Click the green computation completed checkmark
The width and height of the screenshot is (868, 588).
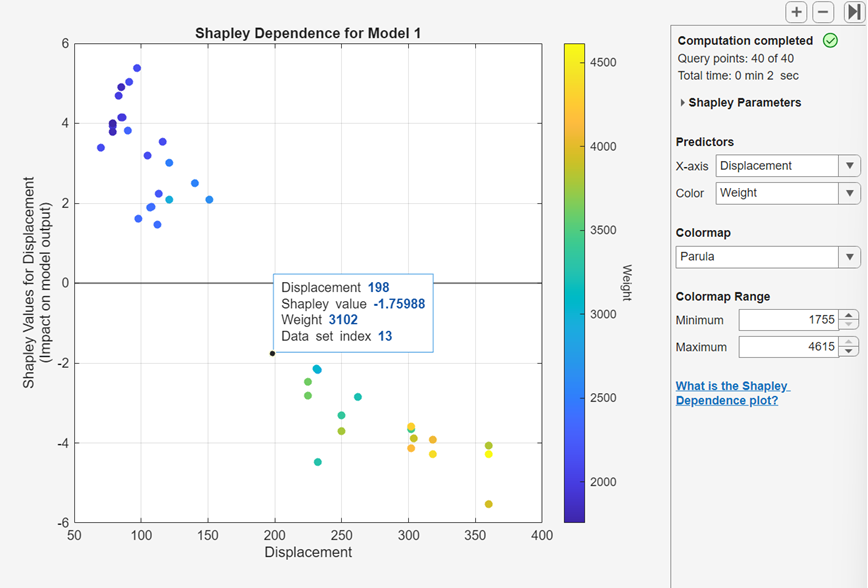pyautogui.click(x=828, y=42)
